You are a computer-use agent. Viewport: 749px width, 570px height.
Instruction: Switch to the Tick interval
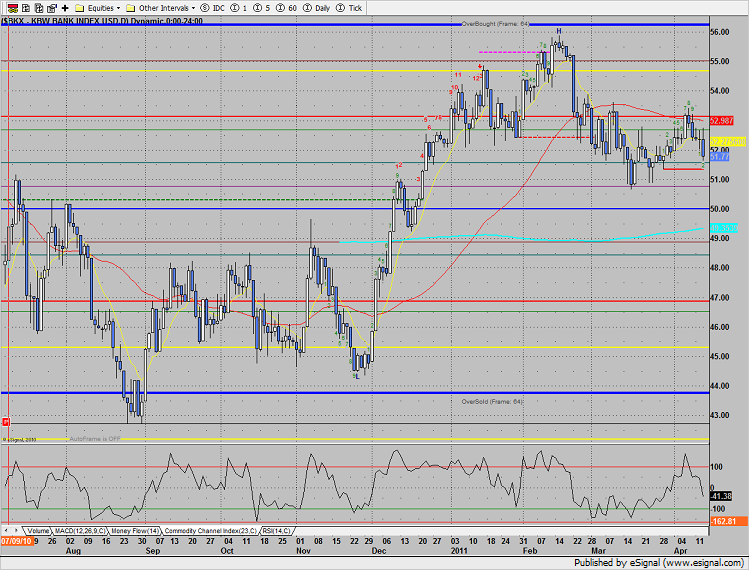(x=349, y=8)
